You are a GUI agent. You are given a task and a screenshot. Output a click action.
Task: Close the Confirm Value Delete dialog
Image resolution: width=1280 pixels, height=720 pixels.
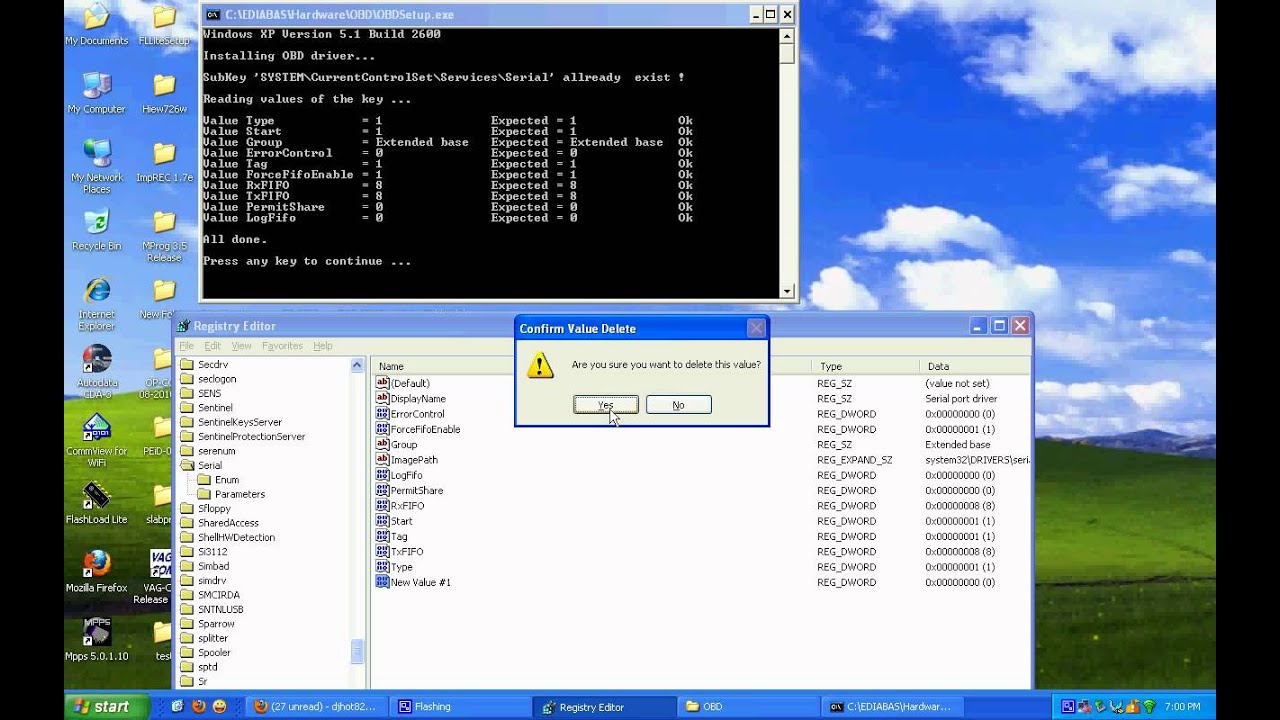coord(756,328)
